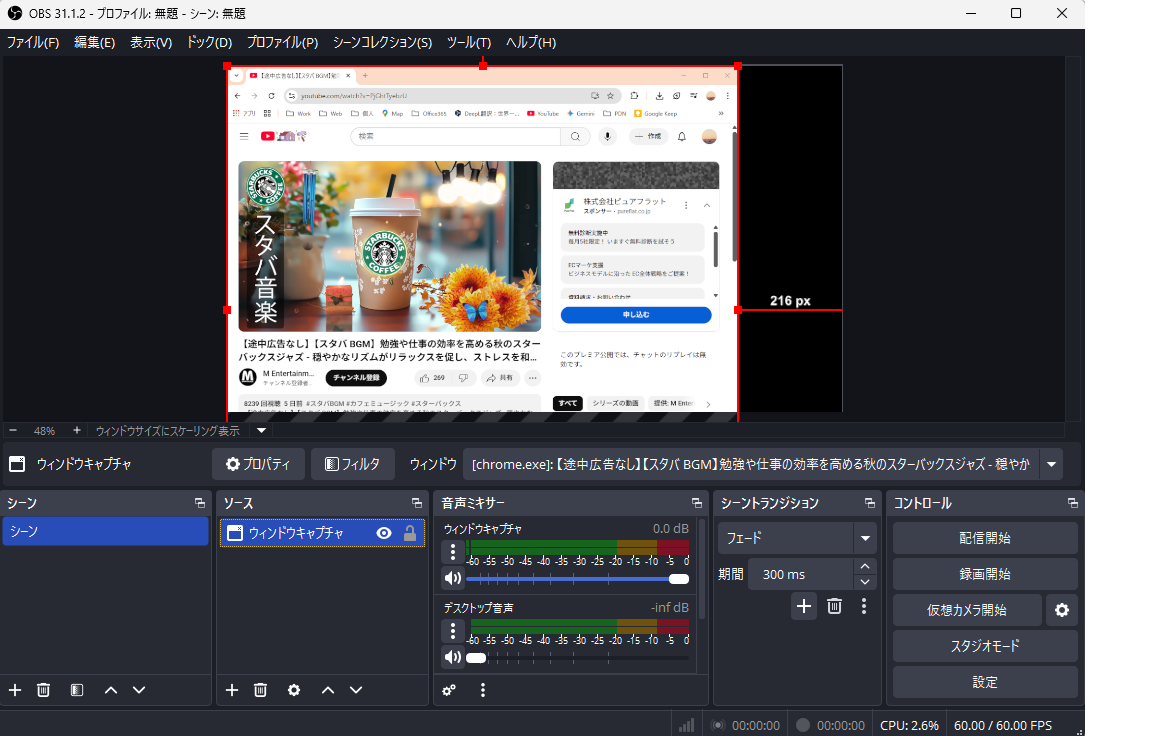
Task: Click the 録画開始 button
Action: coord(984,574)
